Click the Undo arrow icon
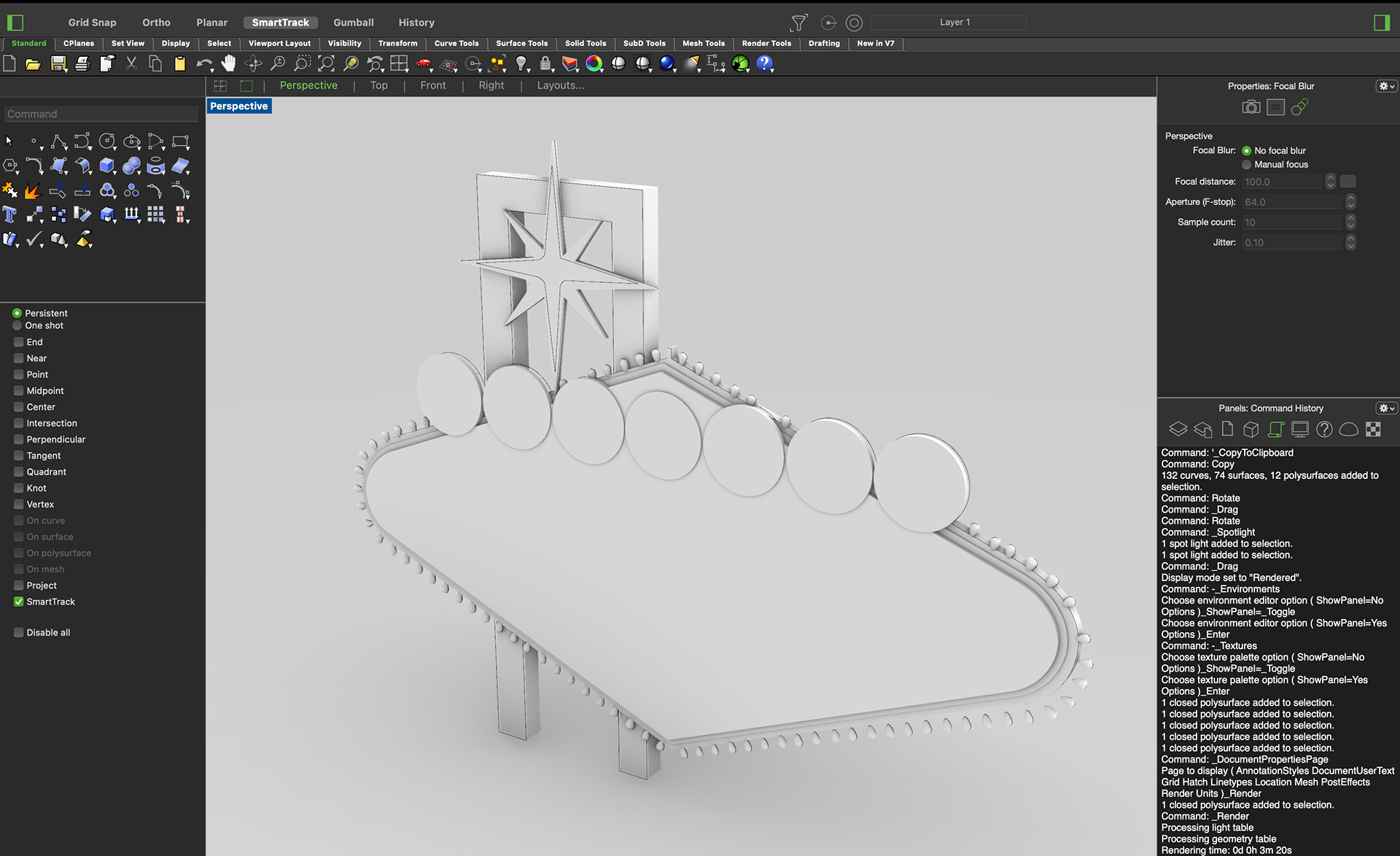1400x856 pixels. coord(205,64)
